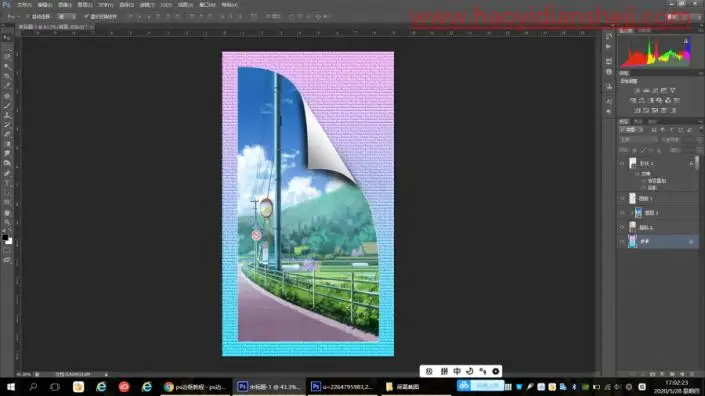The height and width of the screenshot is (396, 705).
Task: Open the 文件 File menu
Action: click(x=24, y=5)
